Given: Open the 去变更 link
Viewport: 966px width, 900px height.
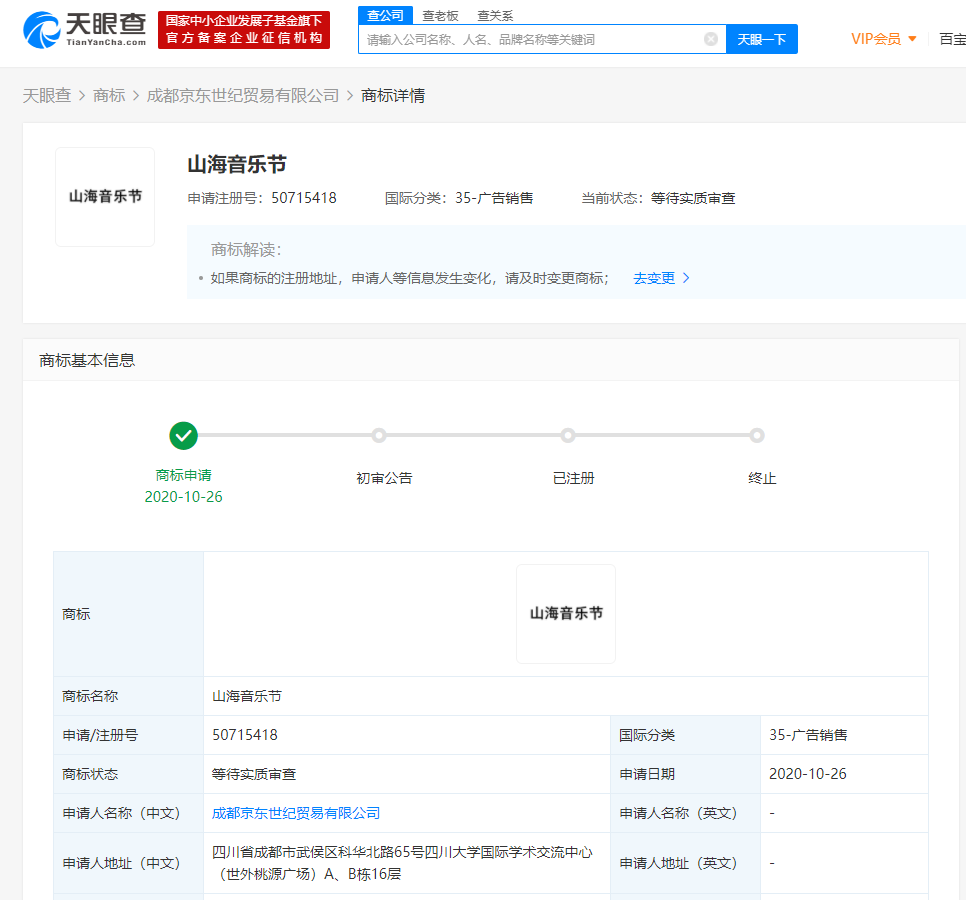Looking at the screenshot, I should click(654, 278).
